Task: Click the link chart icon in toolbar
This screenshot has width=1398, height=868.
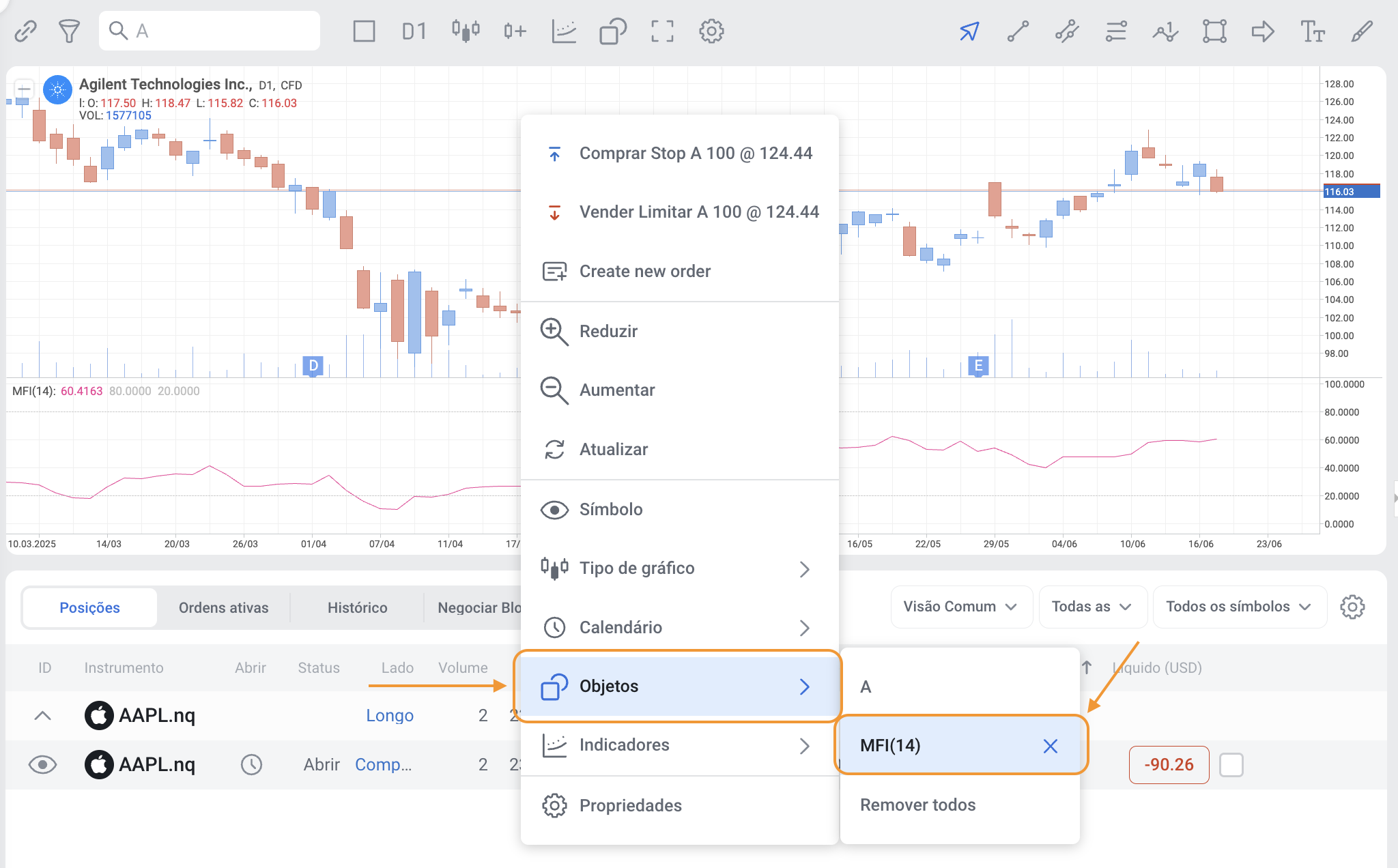Action: click(25, 31)
